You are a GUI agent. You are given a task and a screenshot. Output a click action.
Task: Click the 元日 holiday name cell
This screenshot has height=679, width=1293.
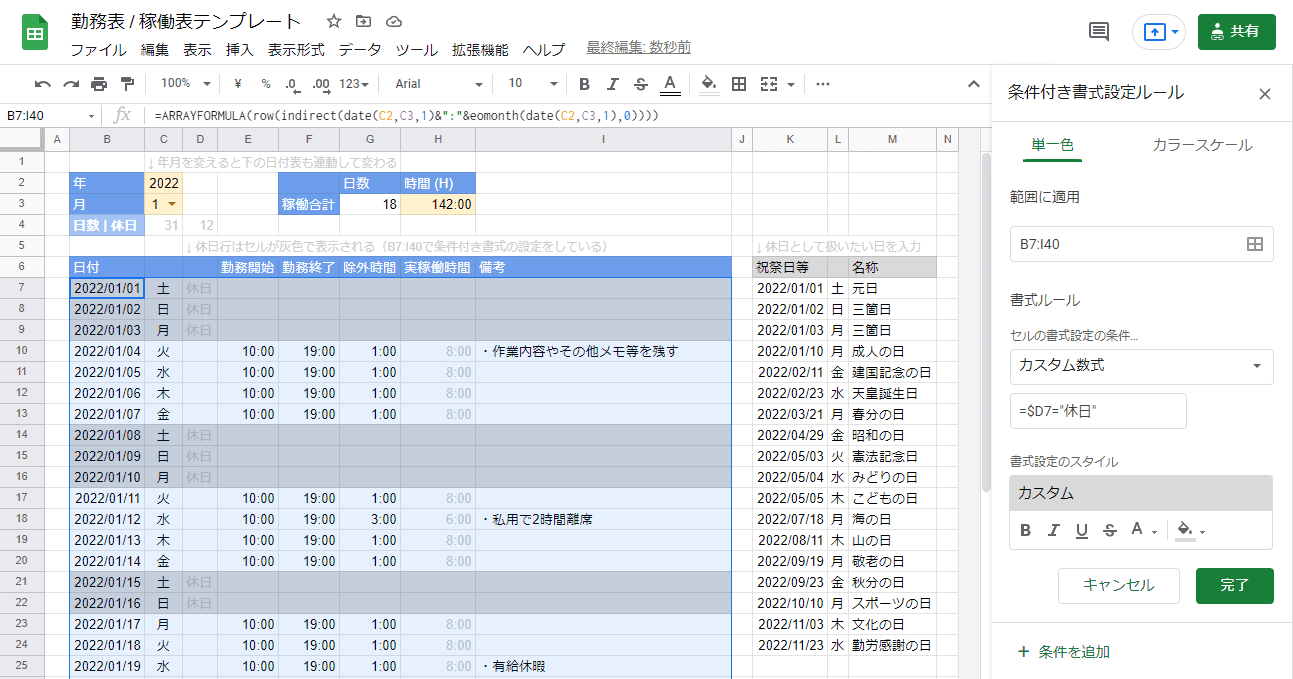point(893,288)
